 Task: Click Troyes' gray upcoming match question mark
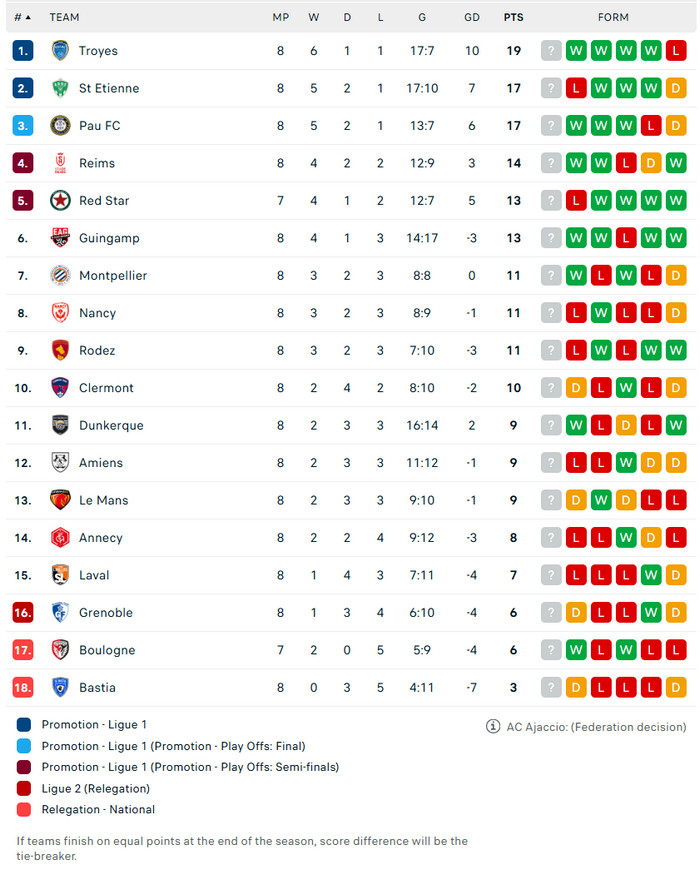551,51
